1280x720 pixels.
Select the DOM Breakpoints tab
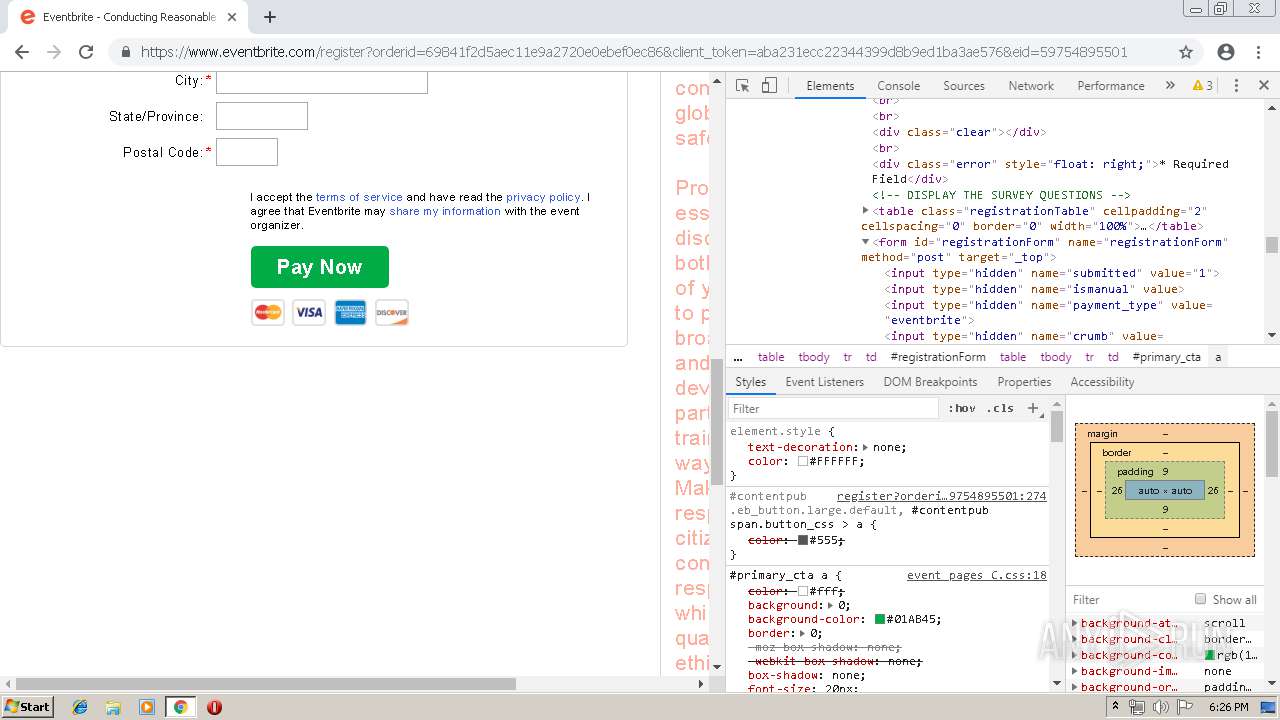click(930, 382)
